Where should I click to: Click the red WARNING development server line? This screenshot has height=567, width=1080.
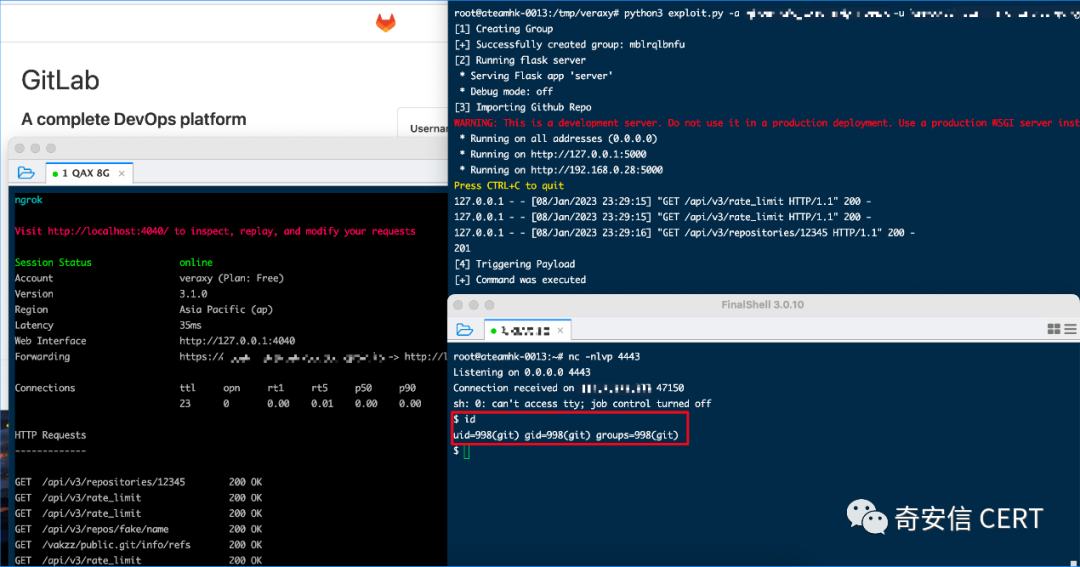(767, 123)
